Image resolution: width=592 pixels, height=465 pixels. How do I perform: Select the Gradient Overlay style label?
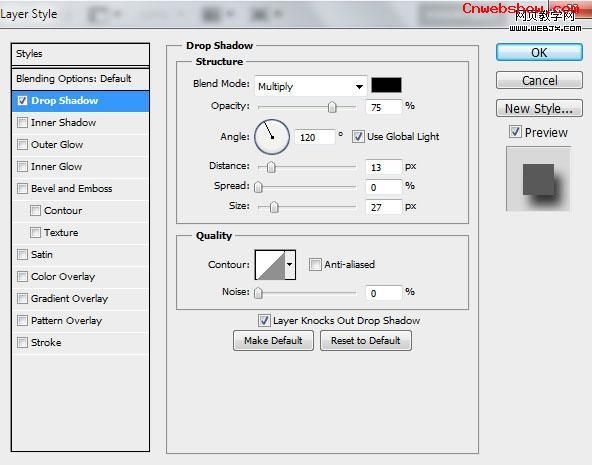[x=69, y=298]
